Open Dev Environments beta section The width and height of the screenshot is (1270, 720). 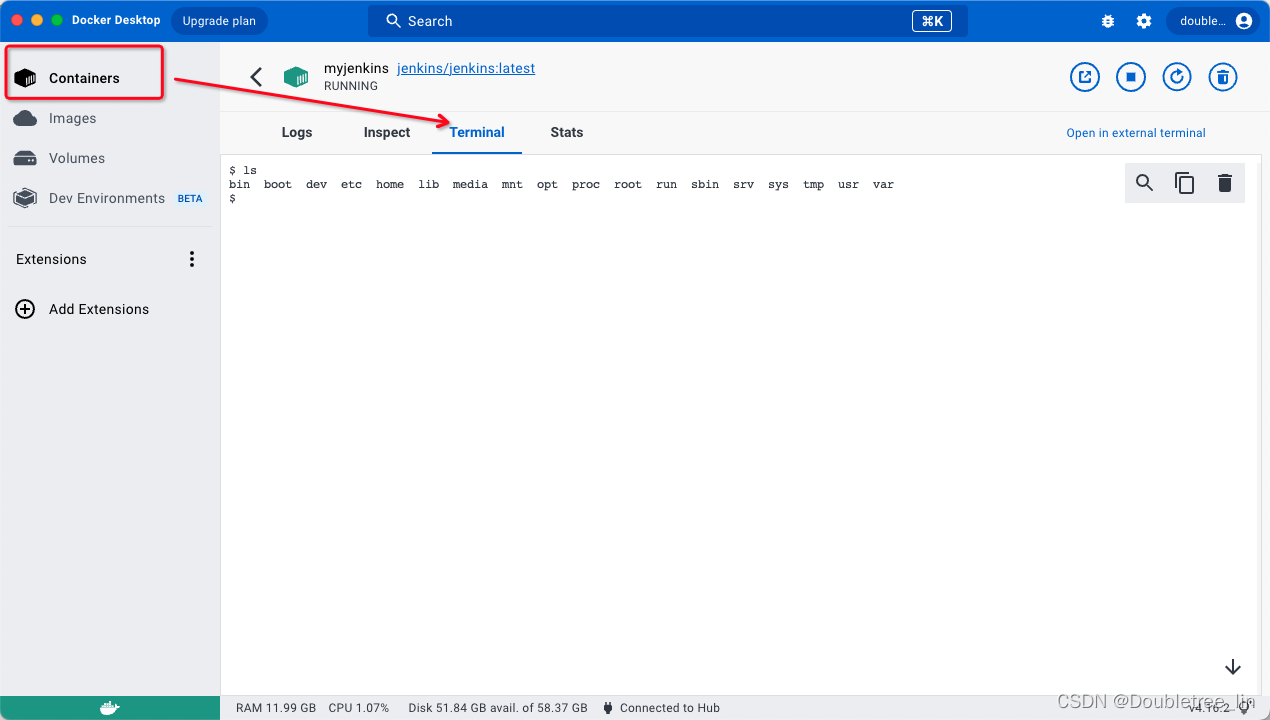point(107,198)
